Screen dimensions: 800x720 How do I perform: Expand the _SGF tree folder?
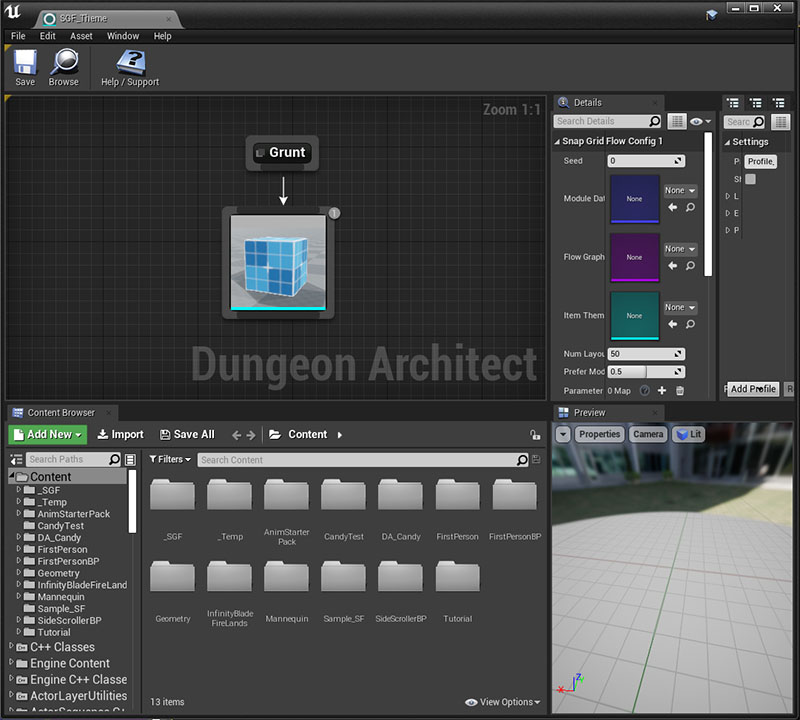point(18,489)
